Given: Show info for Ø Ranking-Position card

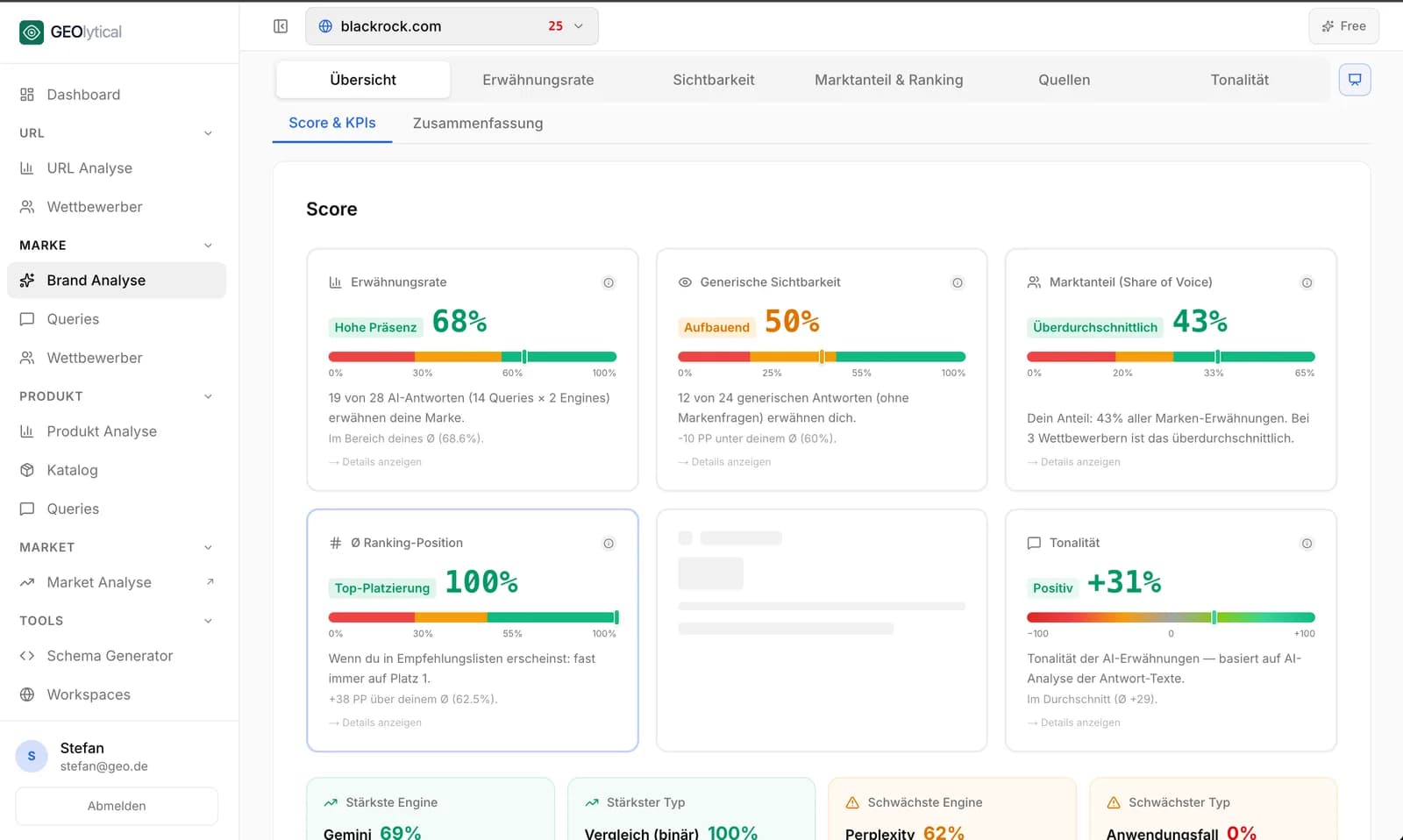Looking at the screenshot, I should click(609, 544).
